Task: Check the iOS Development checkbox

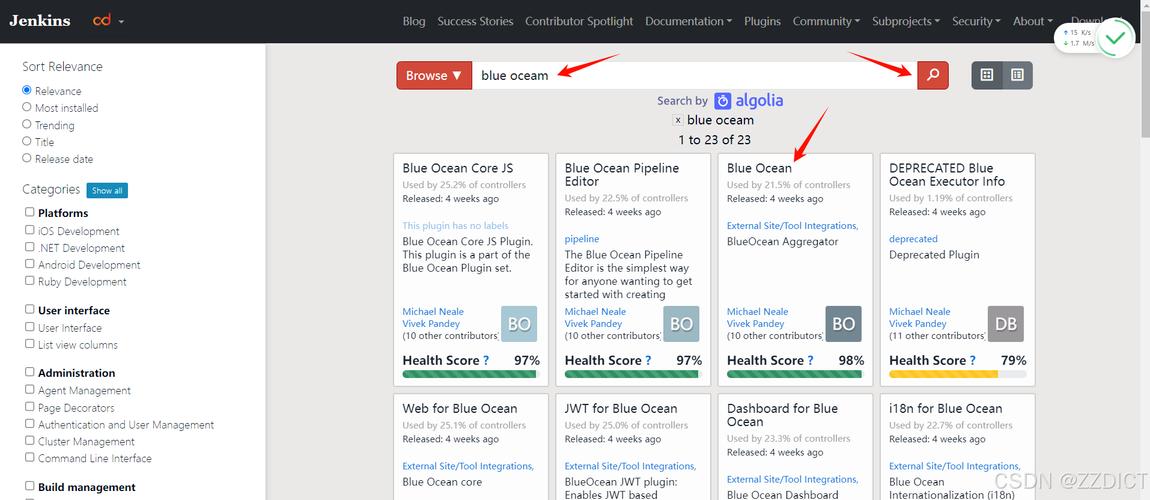Action: point(29,229)
